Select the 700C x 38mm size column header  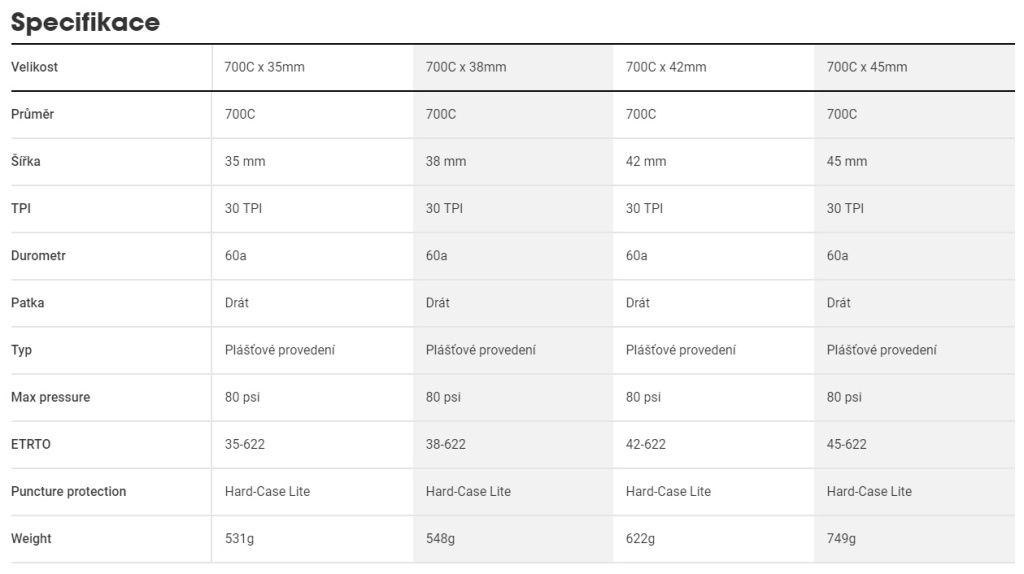466,67
